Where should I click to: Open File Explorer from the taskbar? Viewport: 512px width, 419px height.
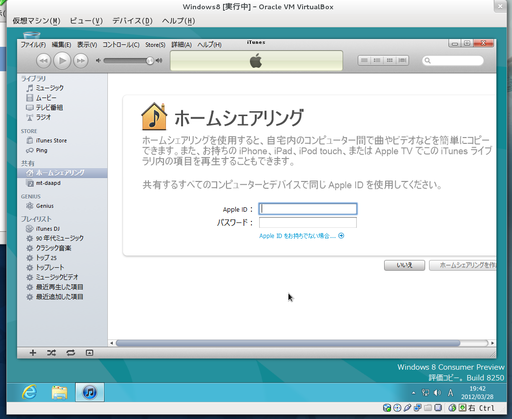click(59, 392)
